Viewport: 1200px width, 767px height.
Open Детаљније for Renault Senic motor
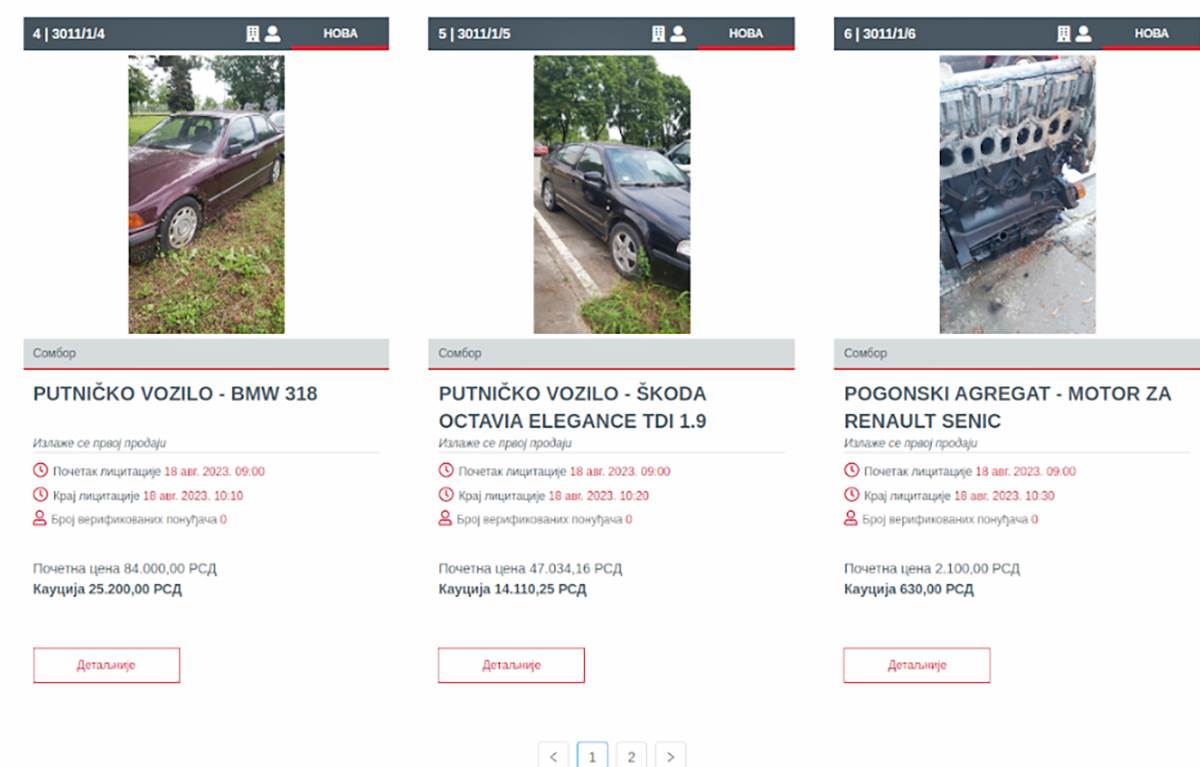(x=917, y=665)
